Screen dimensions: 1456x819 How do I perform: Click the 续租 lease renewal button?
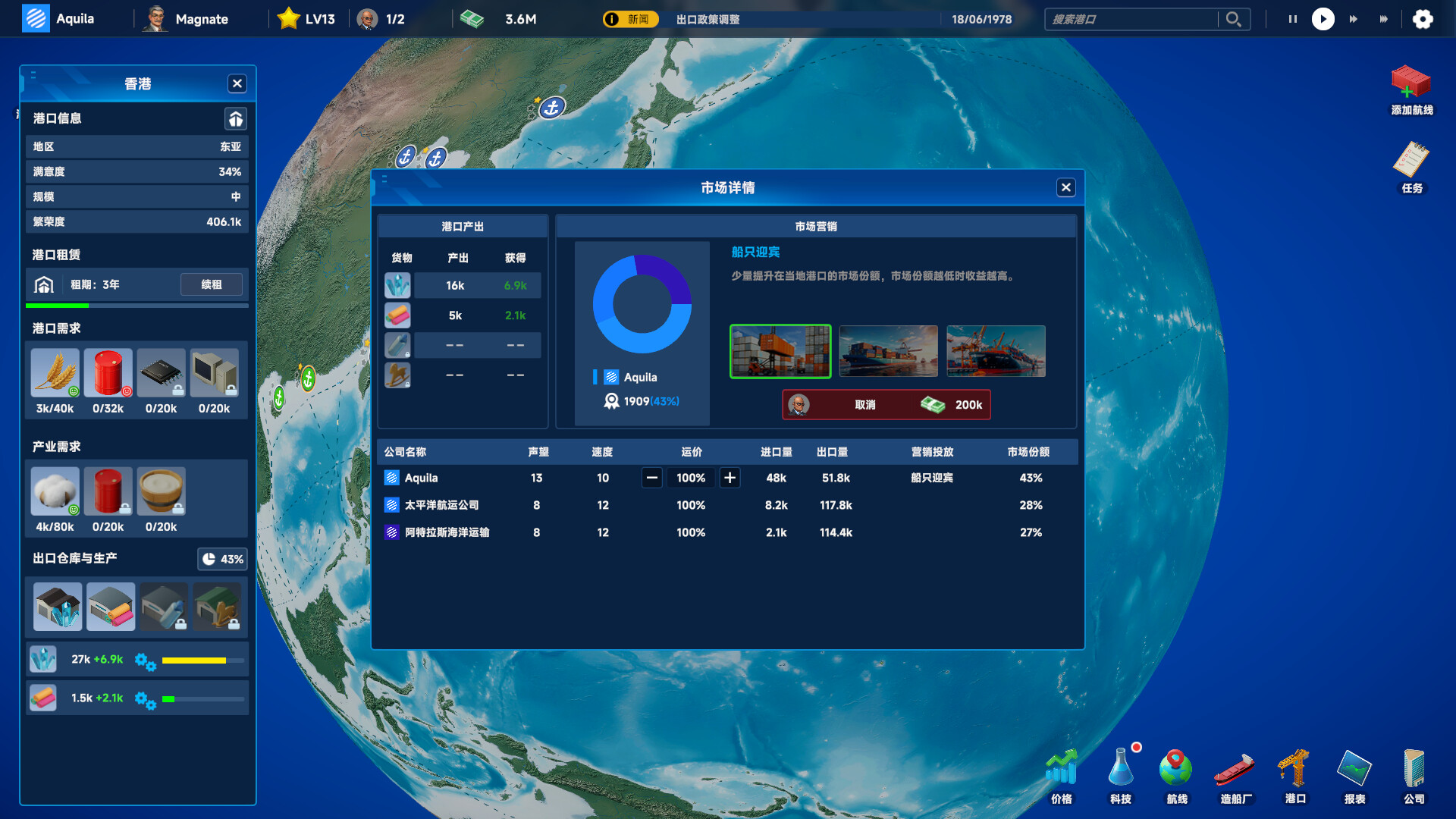(212, 284)
